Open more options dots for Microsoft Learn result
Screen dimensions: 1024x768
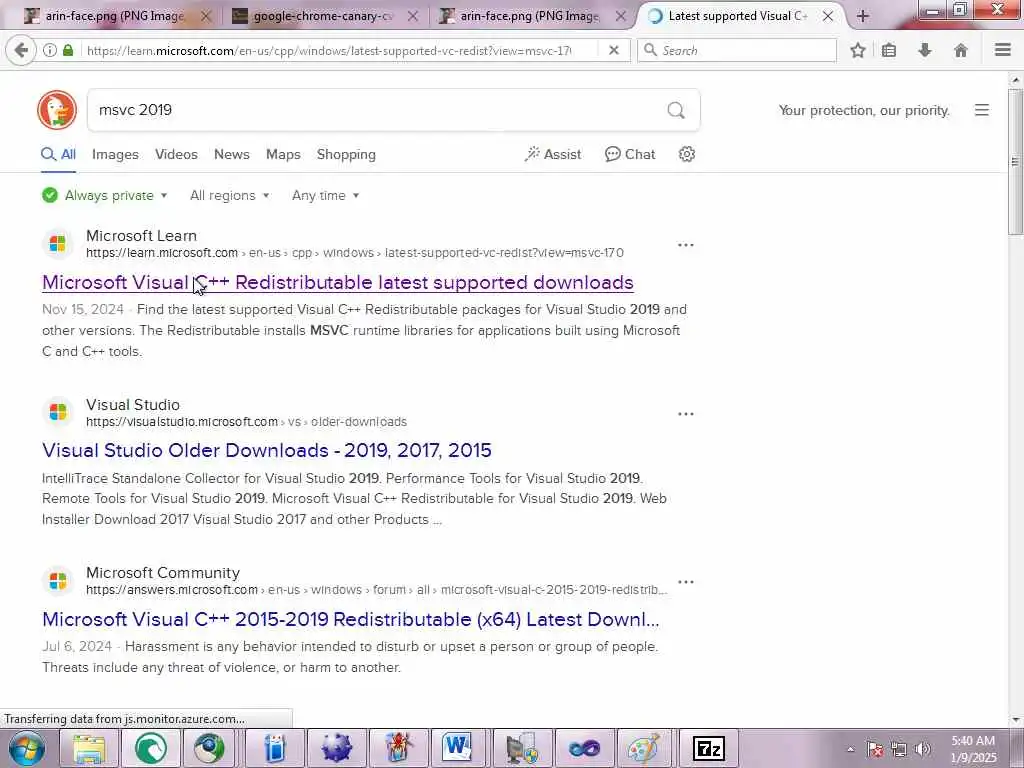tap(686, 245)
